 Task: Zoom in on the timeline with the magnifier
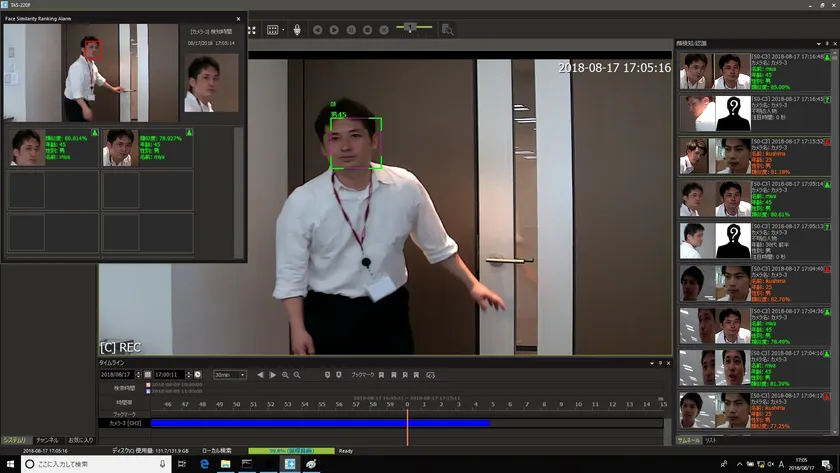(x=285, y=375)
